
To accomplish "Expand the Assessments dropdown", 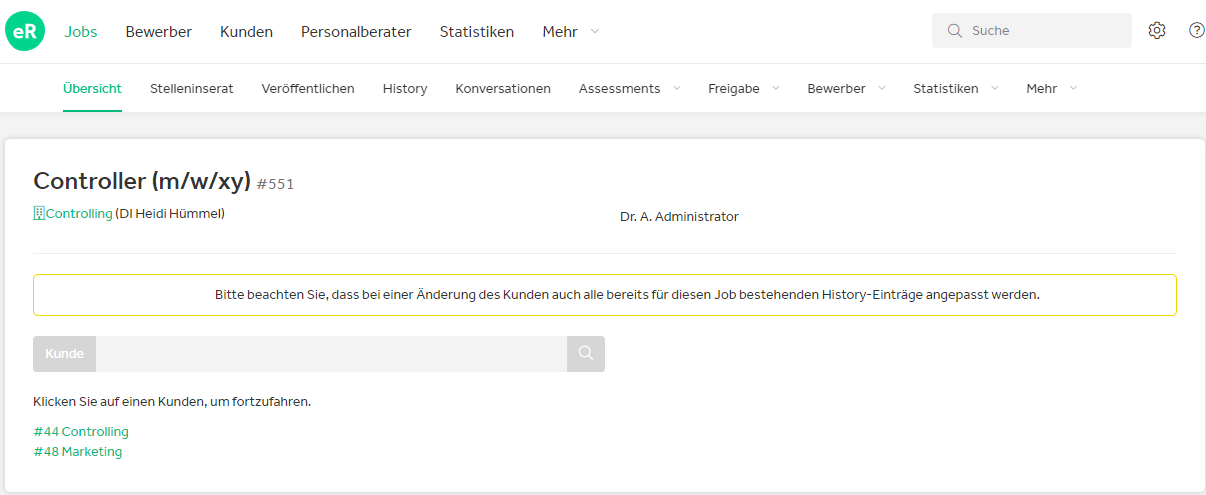I will click(629, 88).
